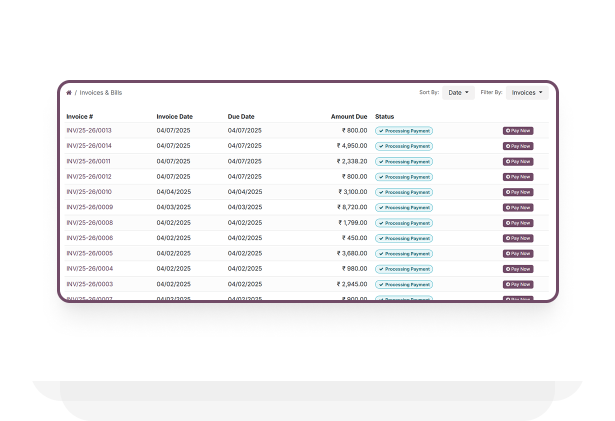Click Processing Payment badge for INV/25-26/0014

404,146
